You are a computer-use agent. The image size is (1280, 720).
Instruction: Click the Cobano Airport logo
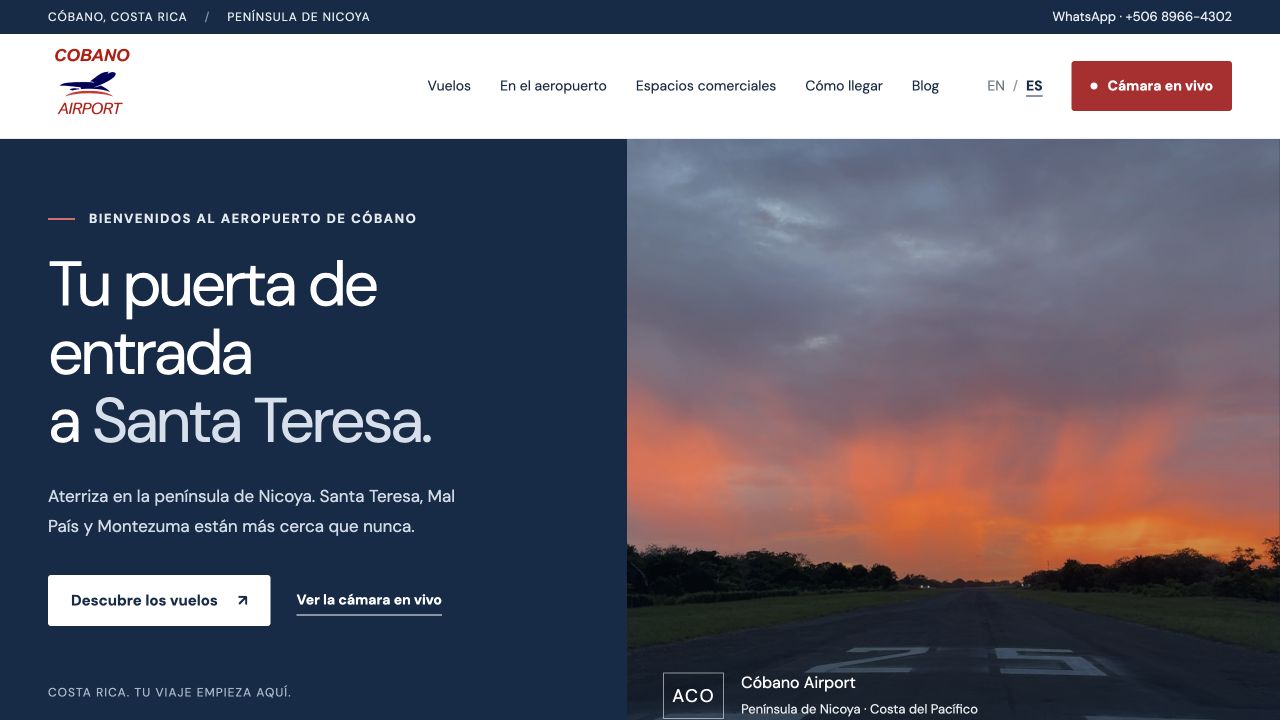pos(91,82)
